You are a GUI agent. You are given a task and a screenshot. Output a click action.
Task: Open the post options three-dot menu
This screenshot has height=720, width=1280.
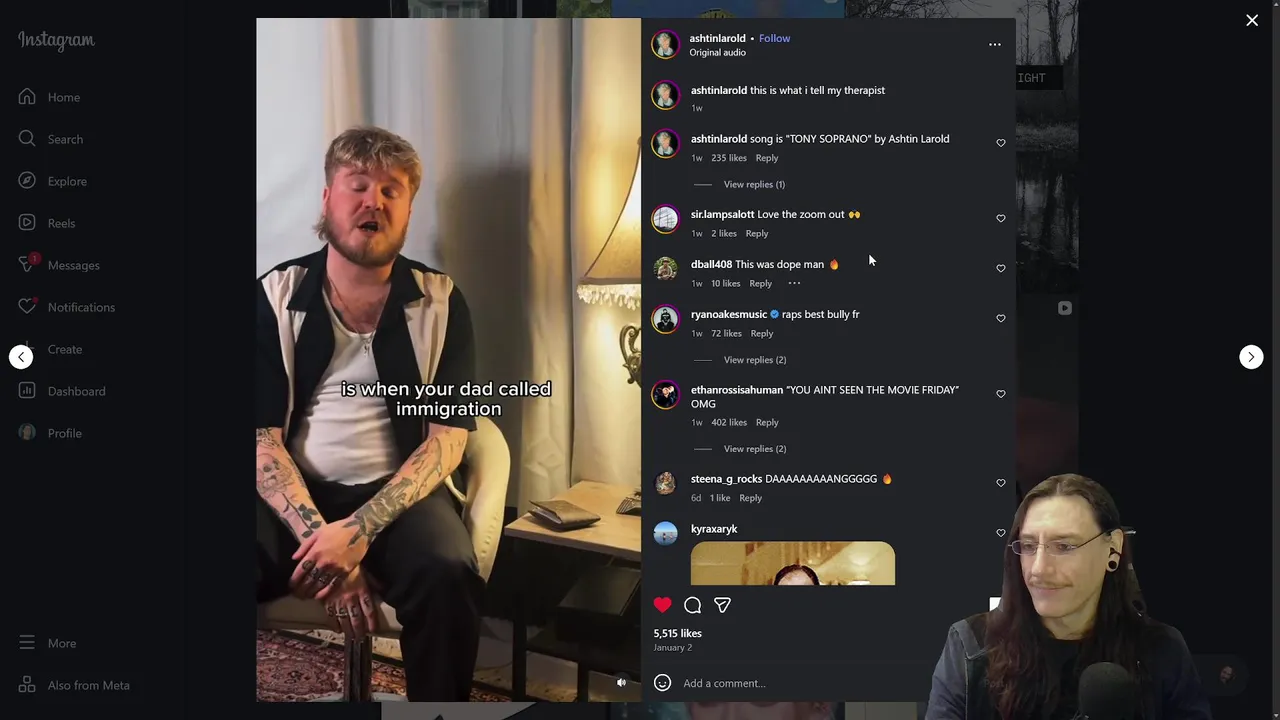(994, 44)
